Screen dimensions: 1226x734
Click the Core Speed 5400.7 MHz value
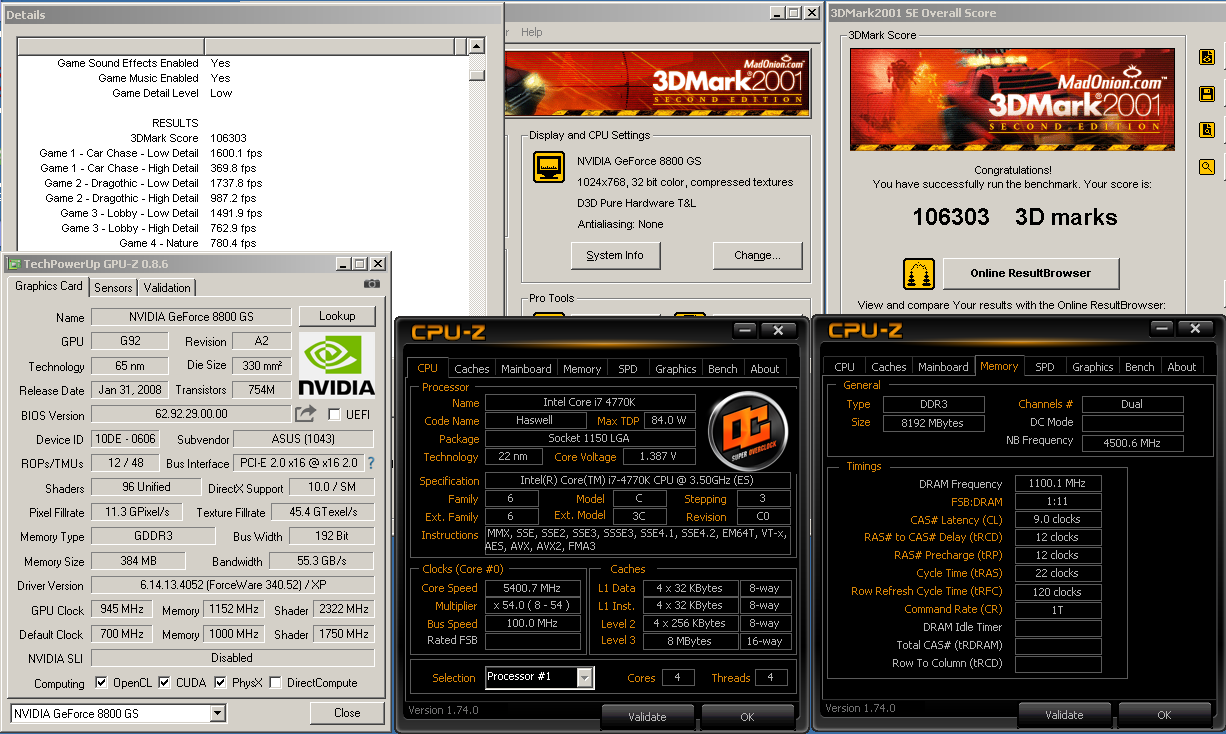coord(533,588)
